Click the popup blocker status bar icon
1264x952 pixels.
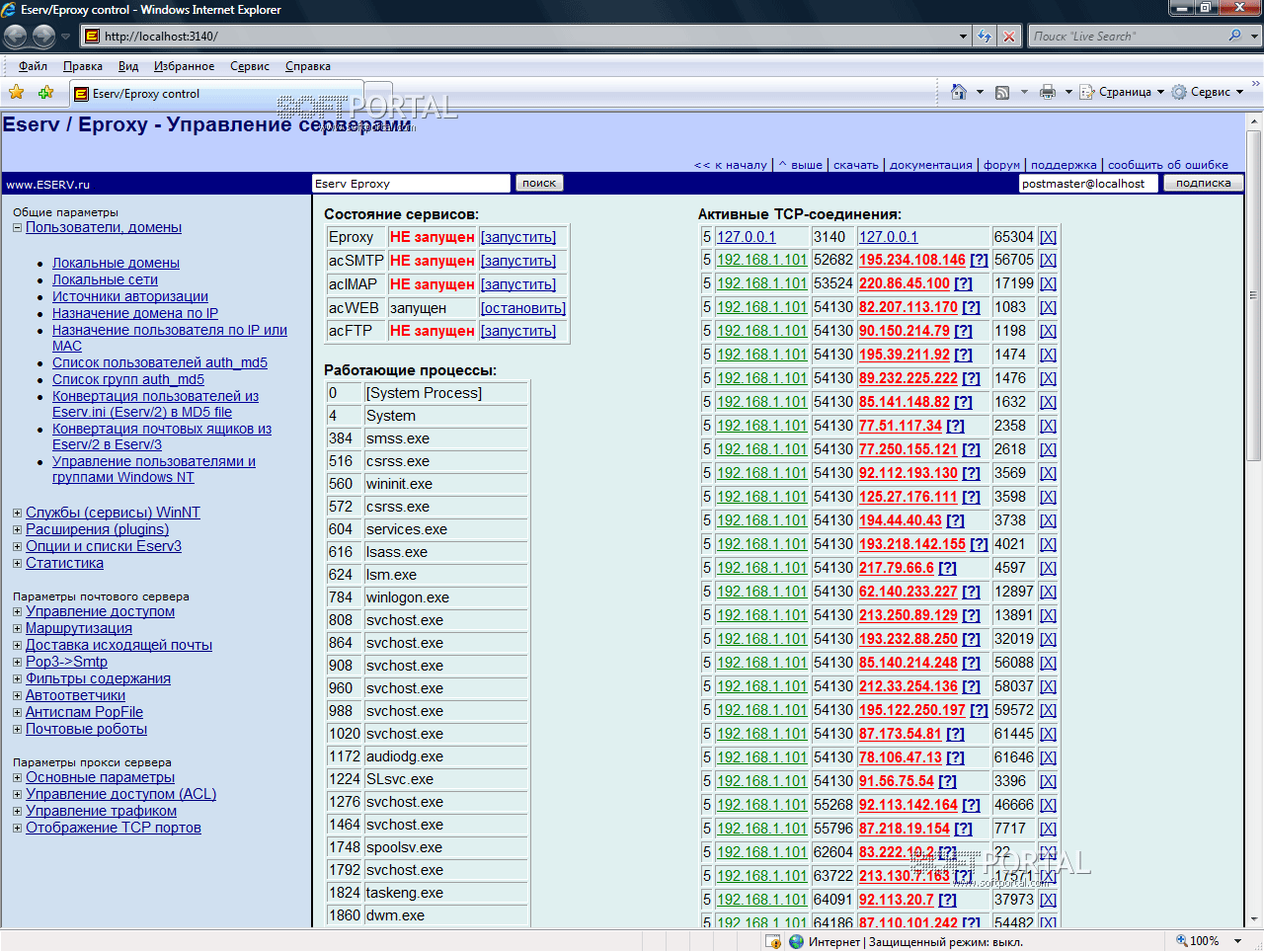coord(774,941)
